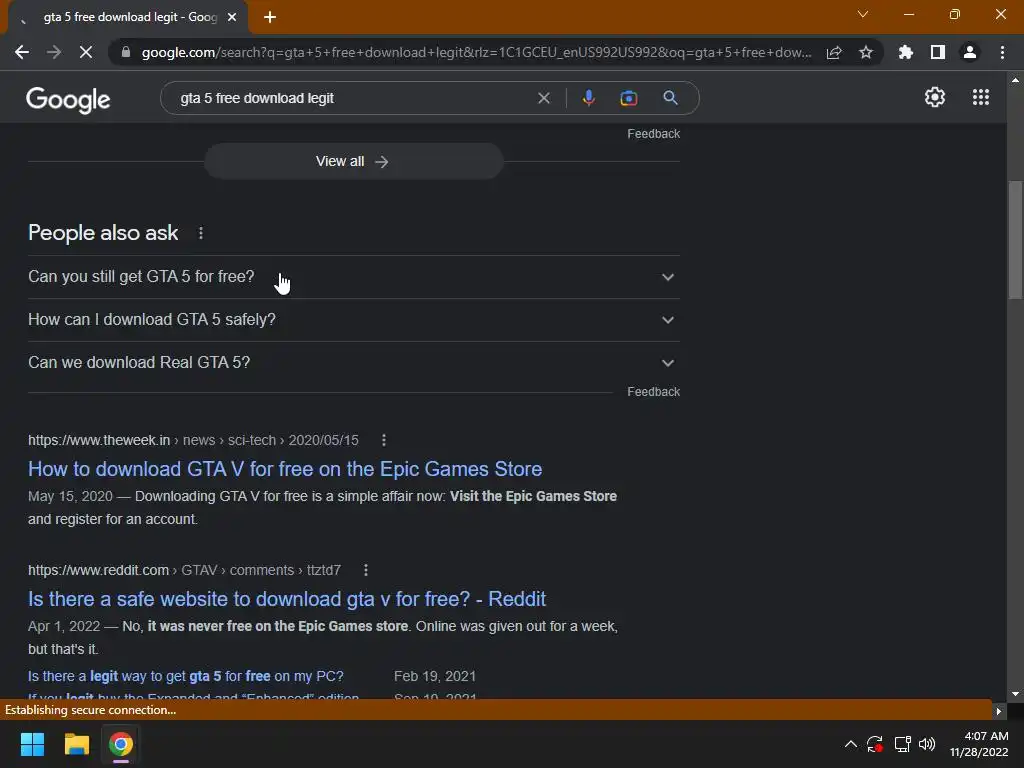Open network tray icon
1024x768 pixels.
[x=903, y=744]
